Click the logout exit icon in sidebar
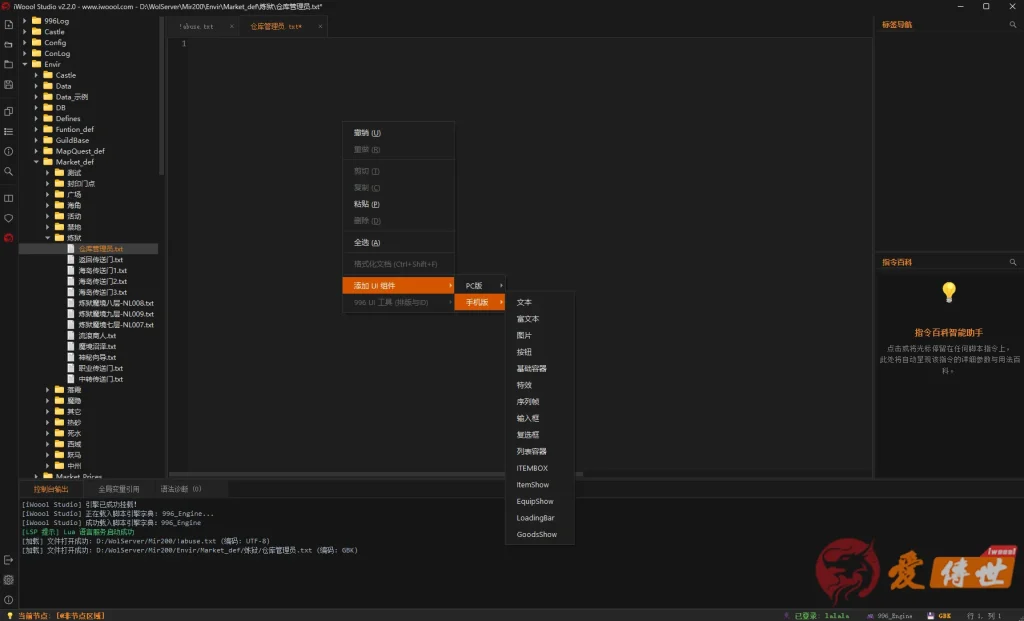1024x621 pixels. click(x=8, y=560)
